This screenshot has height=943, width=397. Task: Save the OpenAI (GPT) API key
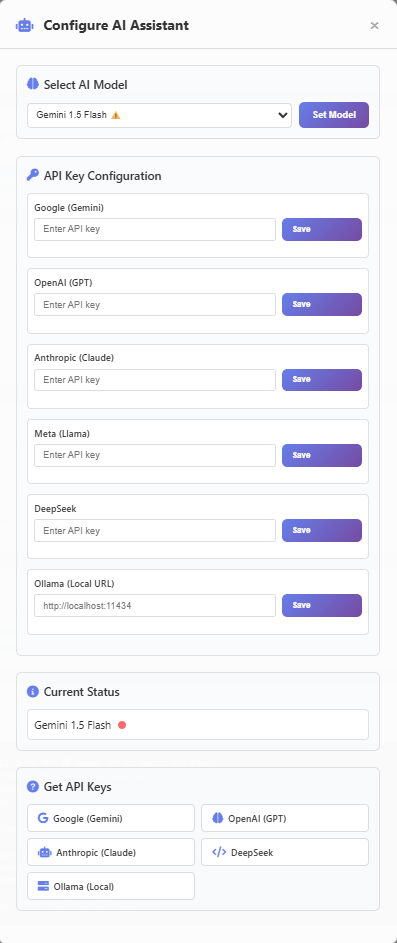[322, 304]
